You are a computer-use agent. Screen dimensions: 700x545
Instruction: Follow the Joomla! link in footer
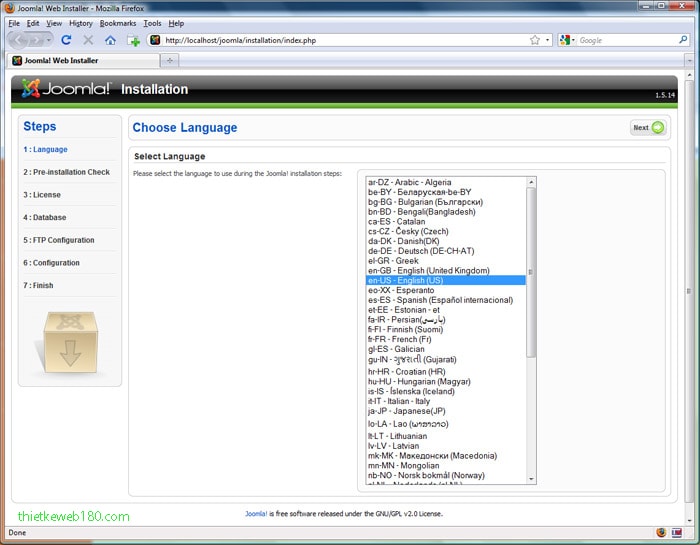tap(256, 514)
